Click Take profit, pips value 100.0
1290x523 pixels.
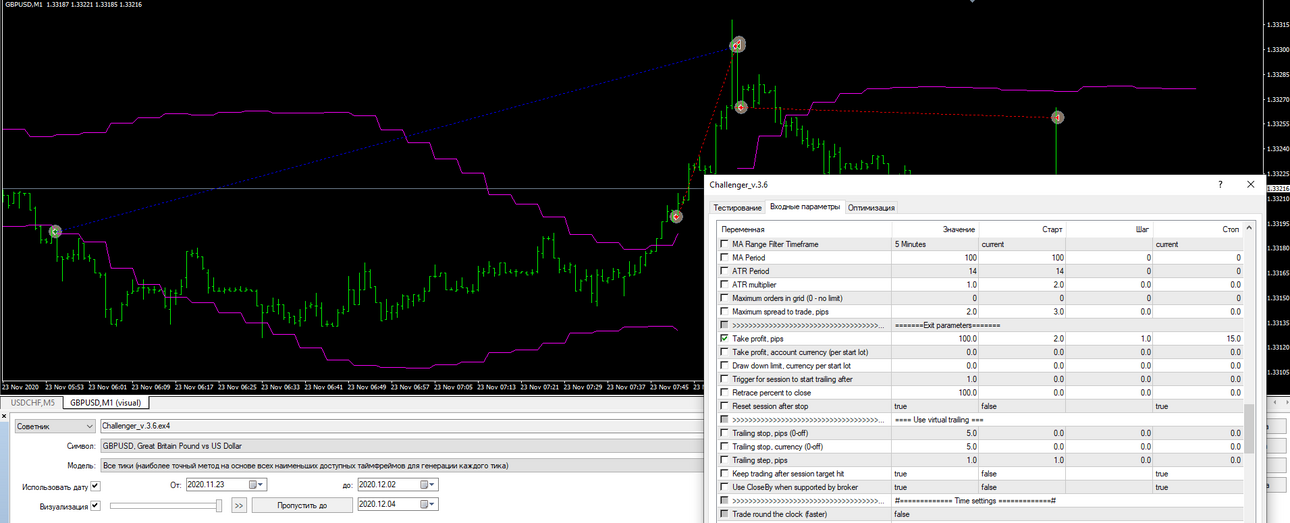(935, 339)
